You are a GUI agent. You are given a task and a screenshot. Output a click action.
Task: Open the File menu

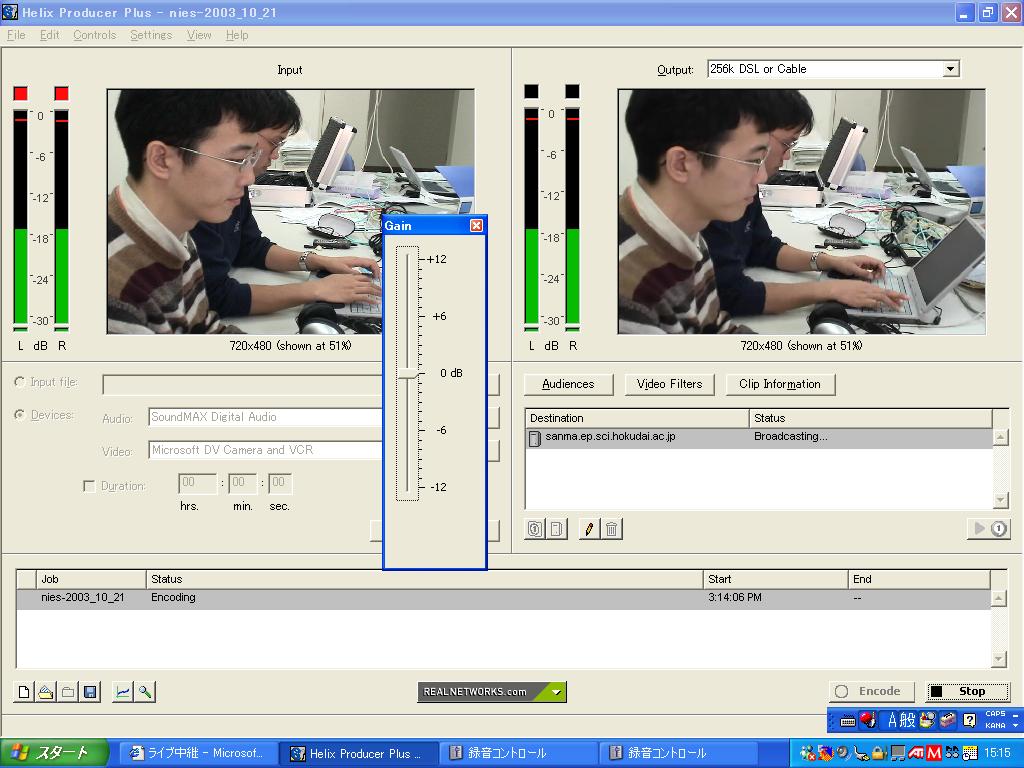tap(16, 35)
